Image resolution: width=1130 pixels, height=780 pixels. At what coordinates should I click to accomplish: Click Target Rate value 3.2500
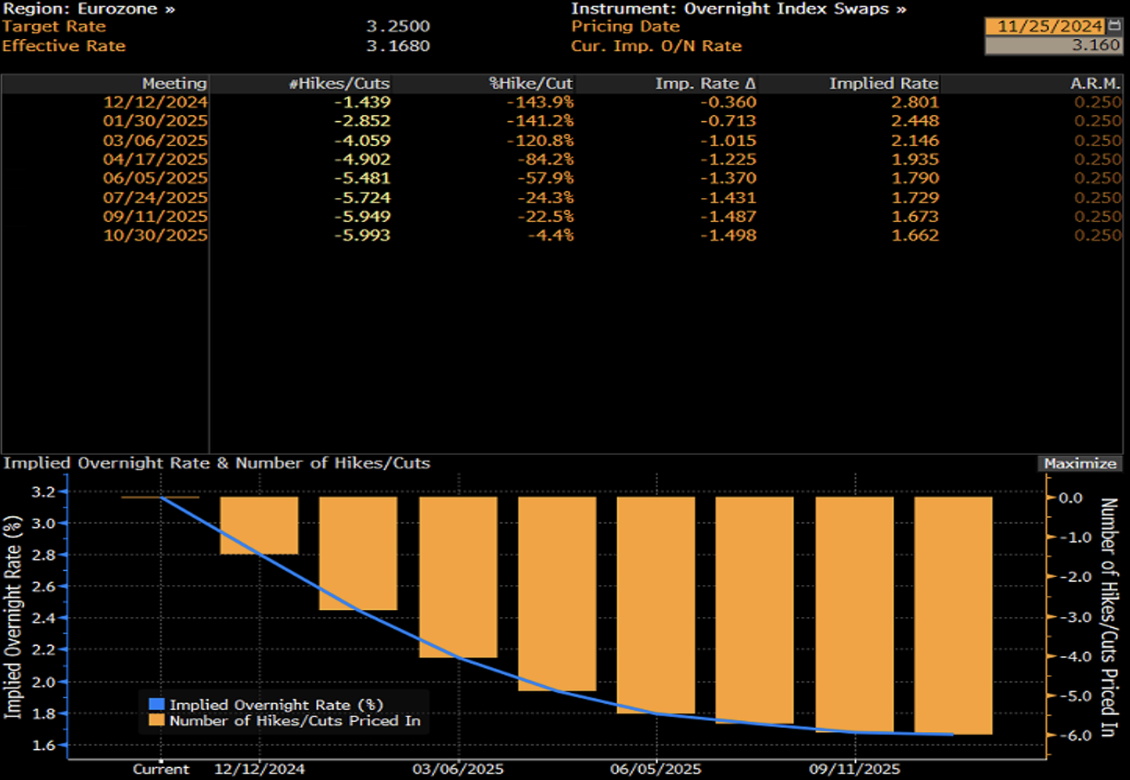[398, 26]
